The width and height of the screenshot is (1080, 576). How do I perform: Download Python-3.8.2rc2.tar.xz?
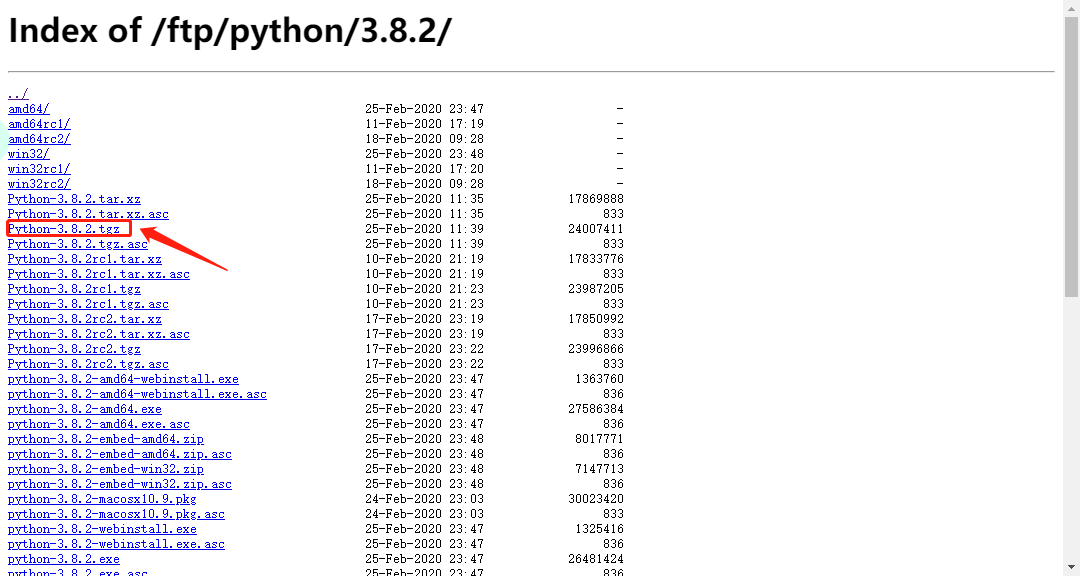[x=85, y=319]
